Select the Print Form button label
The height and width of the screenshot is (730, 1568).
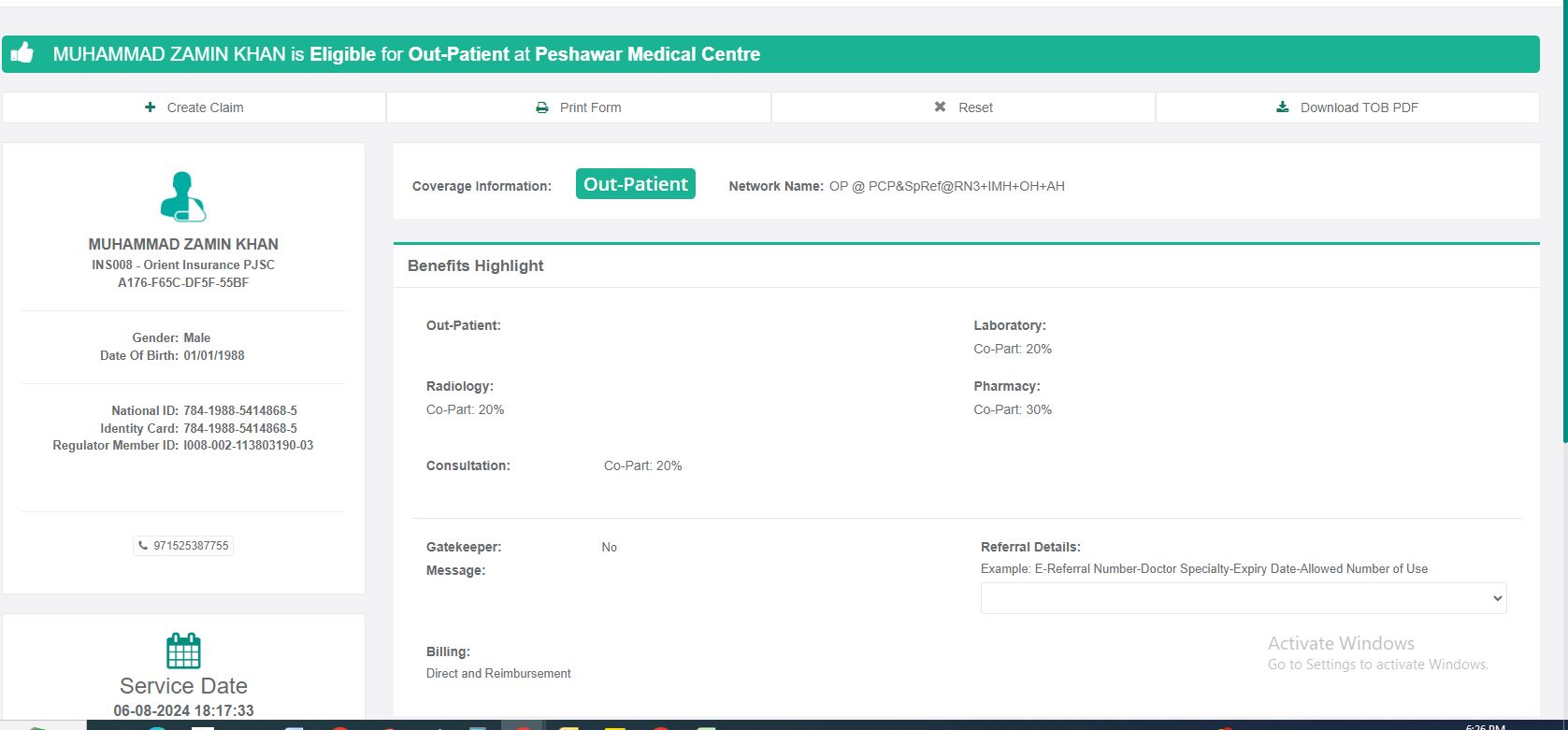click(x=590, y=107)
